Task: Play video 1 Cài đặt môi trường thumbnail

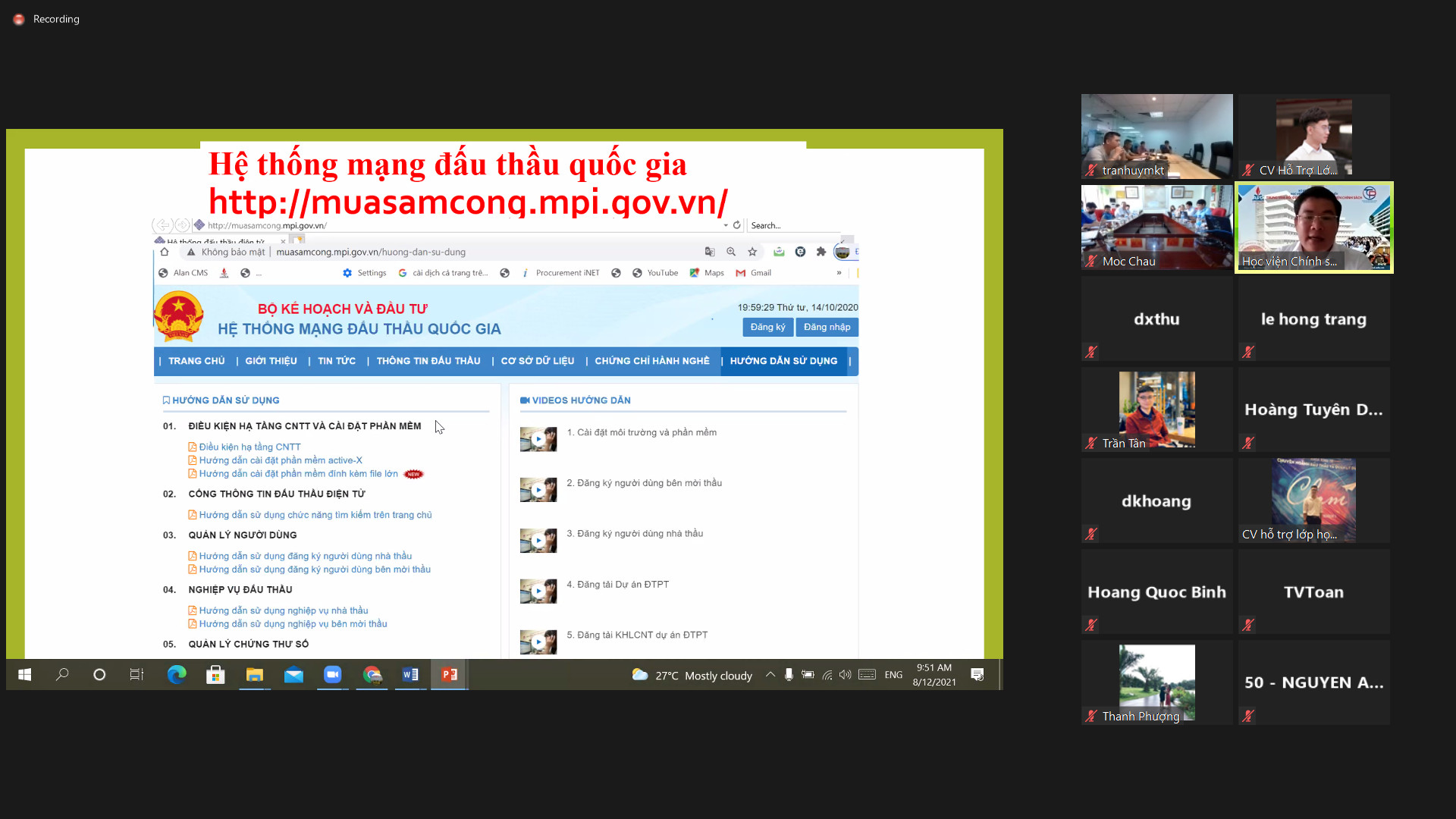Action: pyautogui.click(x=538, y=439)
